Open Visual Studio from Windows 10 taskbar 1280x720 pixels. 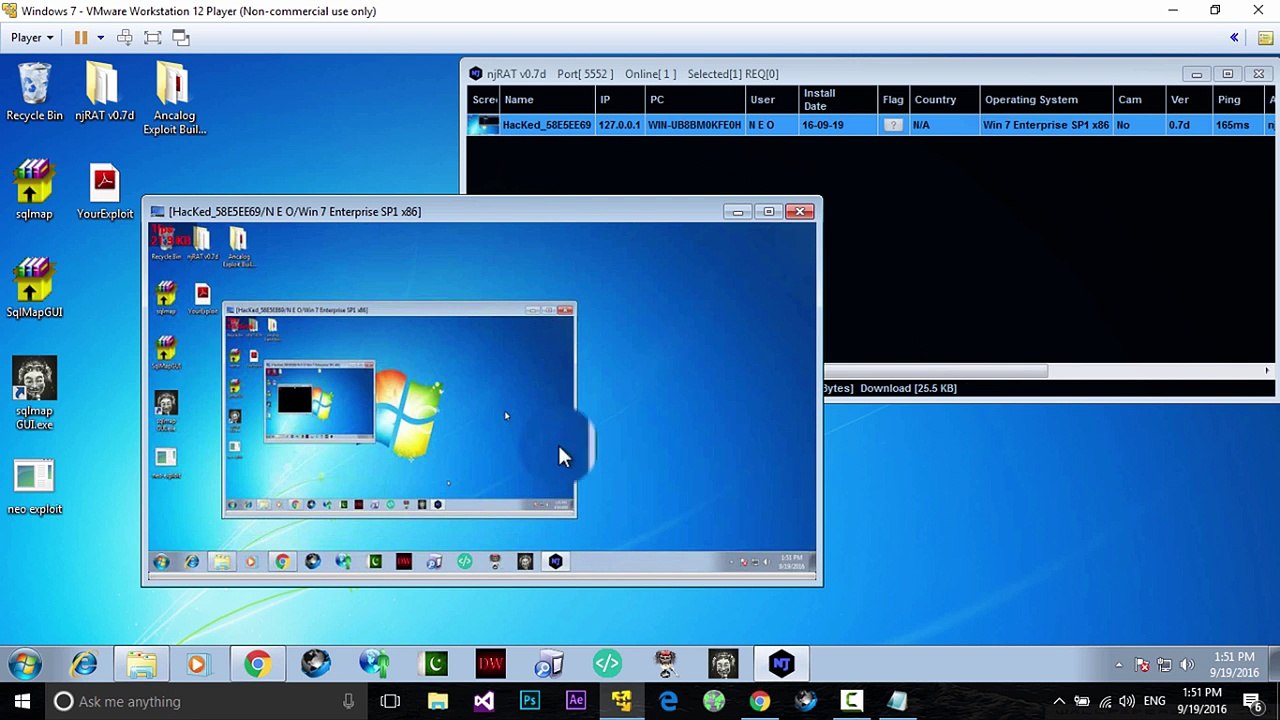pos(484,702)
